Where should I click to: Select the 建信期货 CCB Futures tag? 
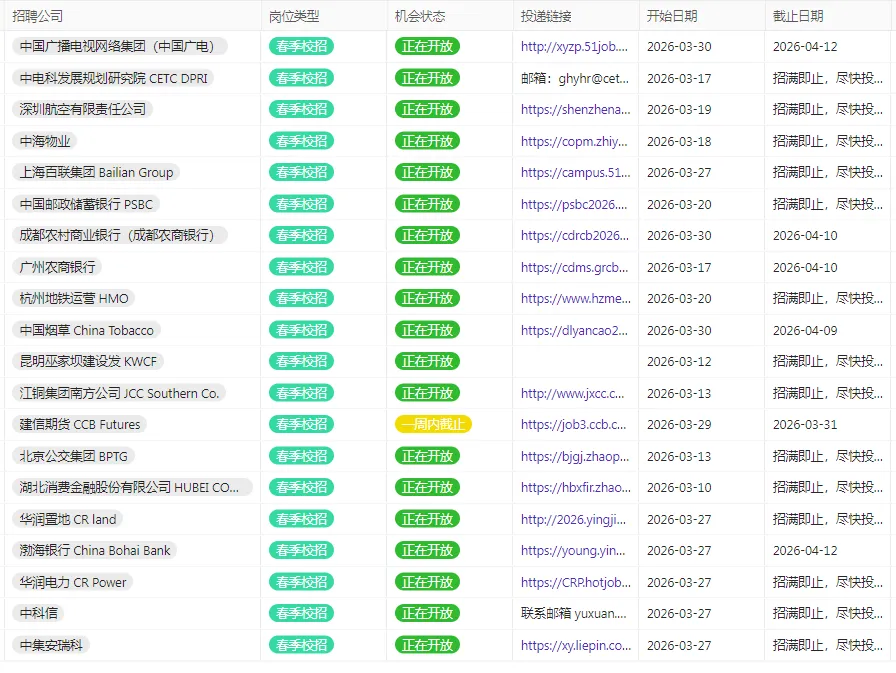(79, 424)
